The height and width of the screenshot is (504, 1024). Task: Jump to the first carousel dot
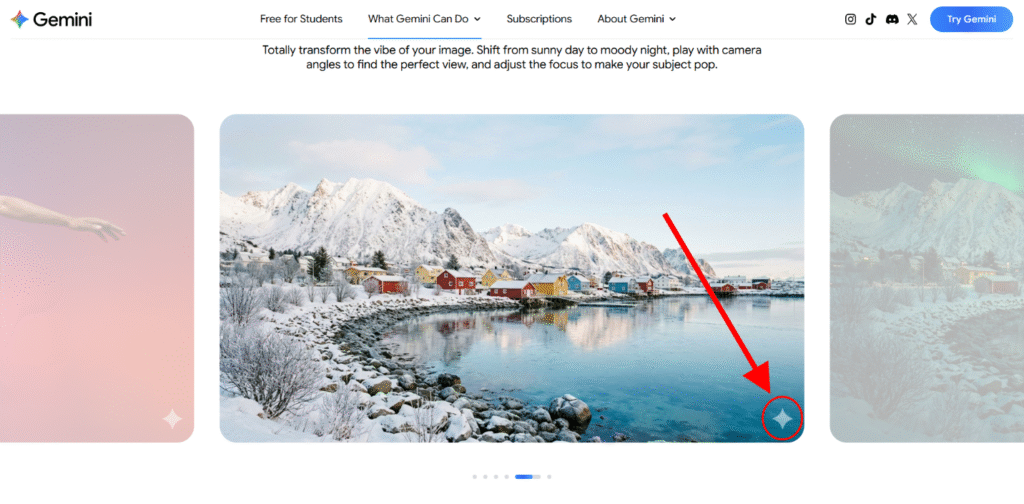(x=475, y=477)
